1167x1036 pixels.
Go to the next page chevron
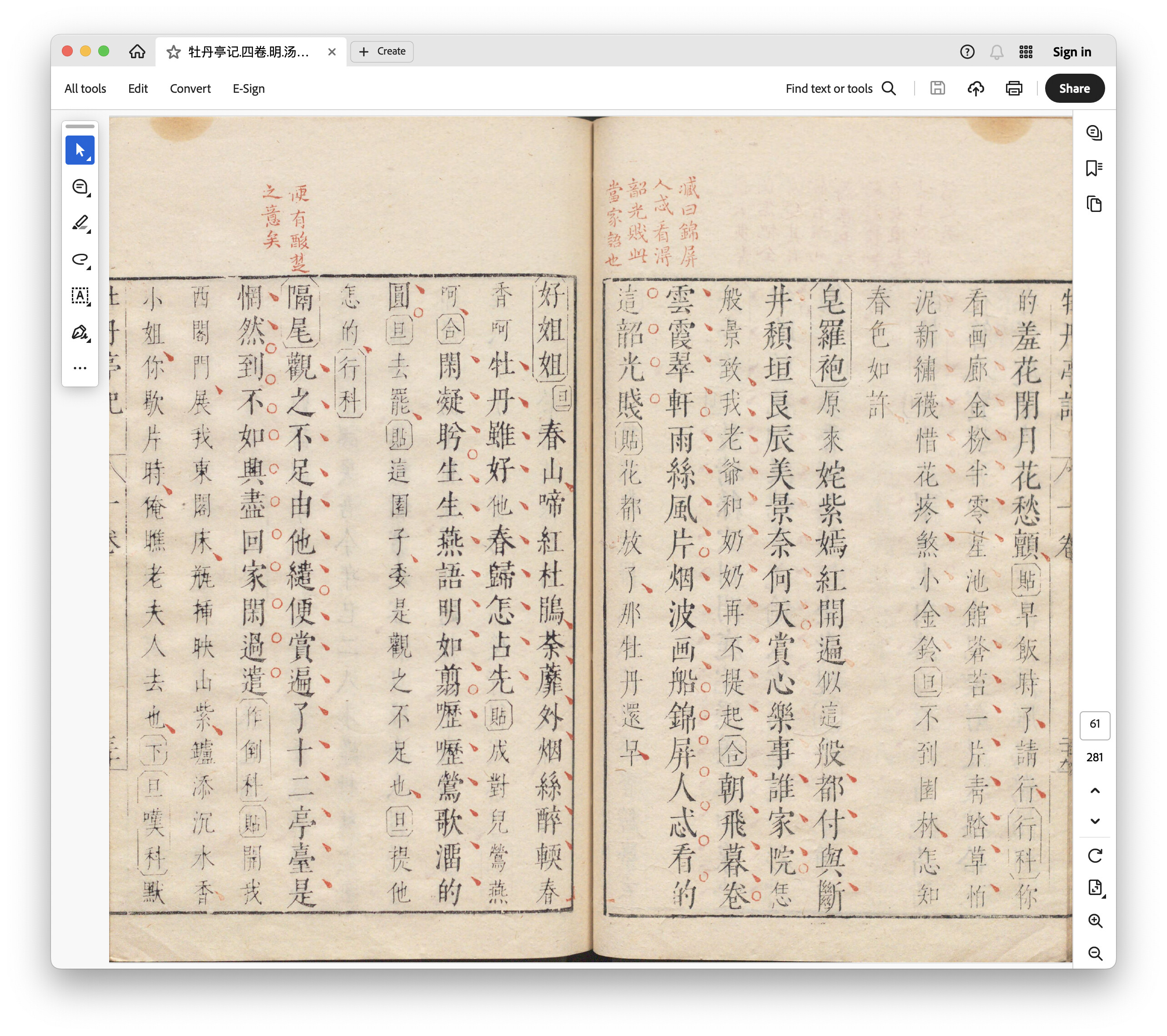(1095, 821)
